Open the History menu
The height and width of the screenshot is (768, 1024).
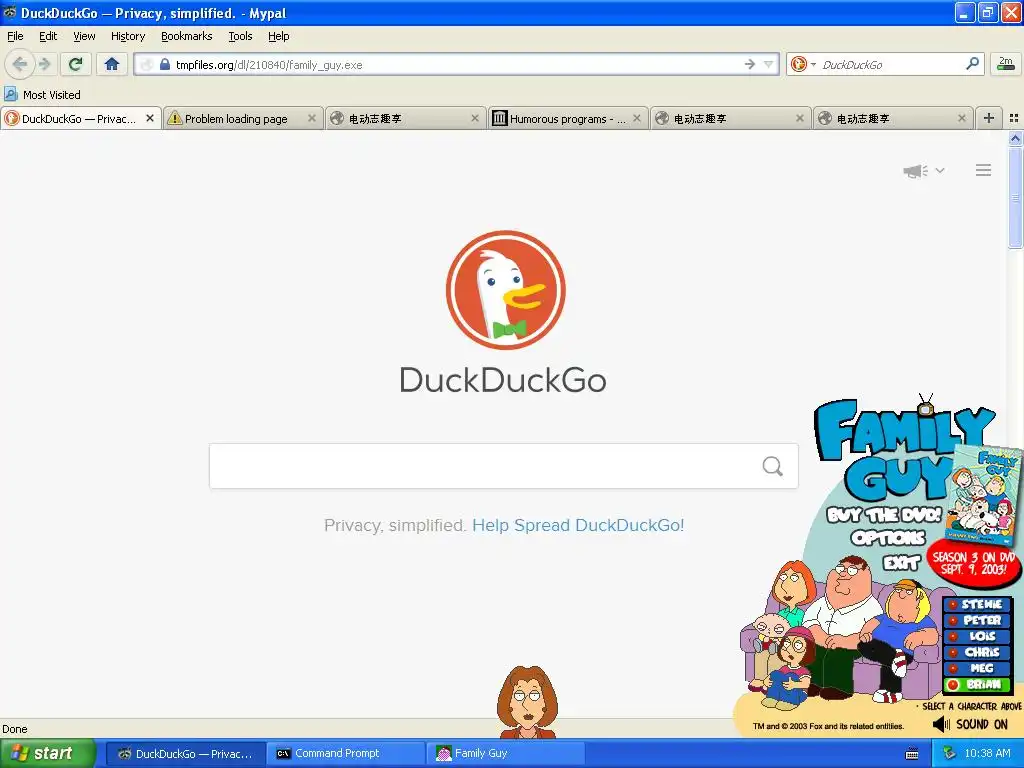tap(128, 36)
